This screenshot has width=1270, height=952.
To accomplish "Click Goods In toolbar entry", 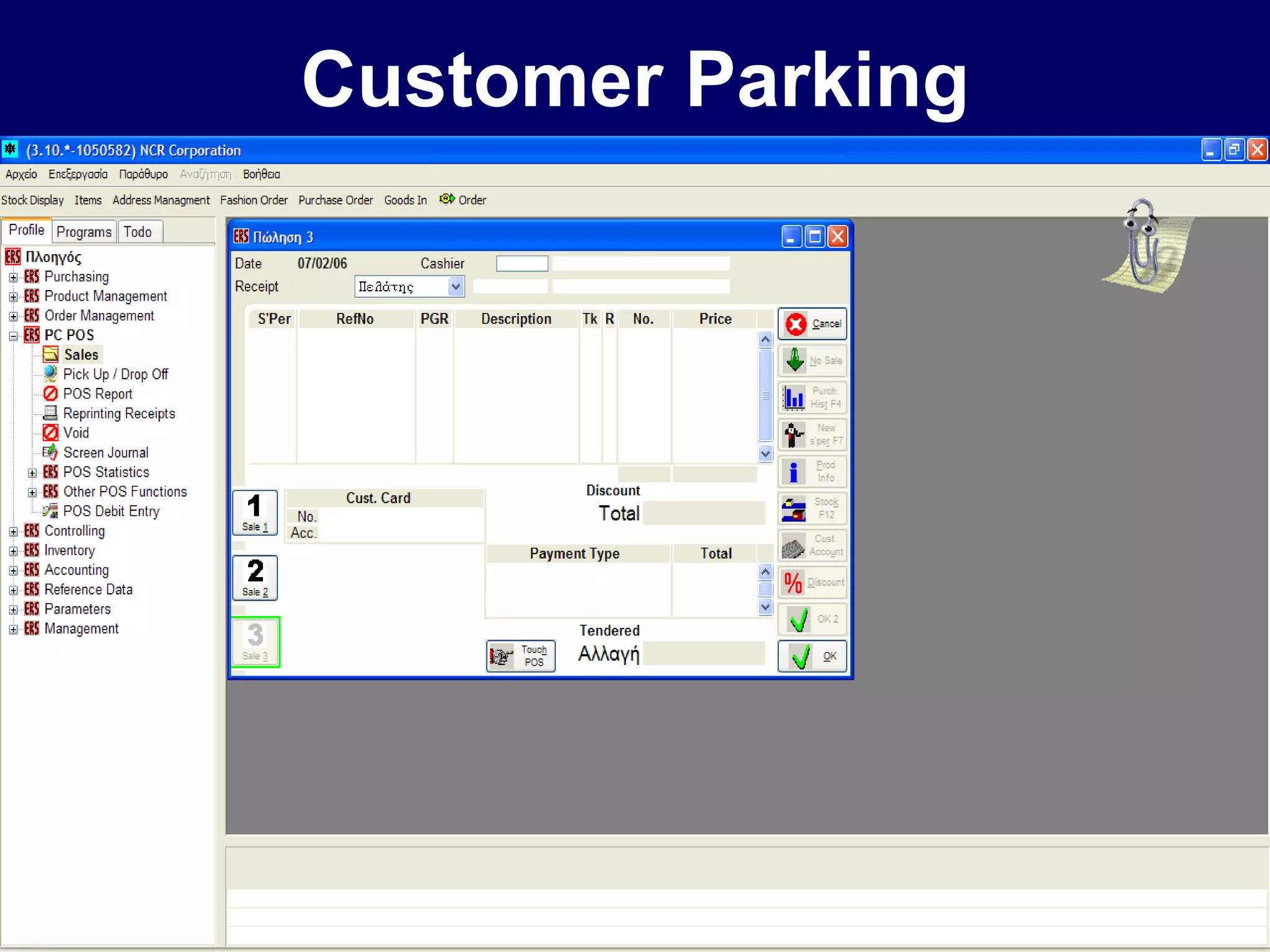I will (406, 200).
